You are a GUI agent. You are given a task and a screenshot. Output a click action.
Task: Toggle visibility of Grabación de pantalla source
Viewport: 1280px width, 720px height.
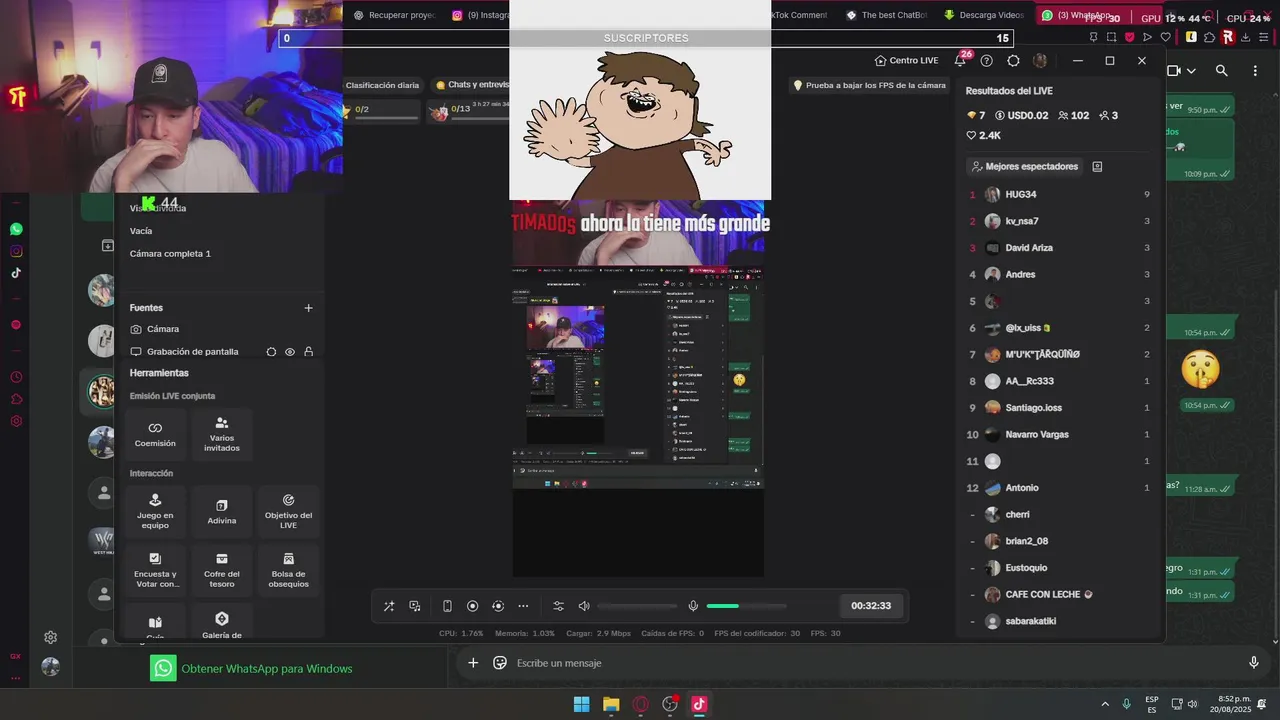290,352
